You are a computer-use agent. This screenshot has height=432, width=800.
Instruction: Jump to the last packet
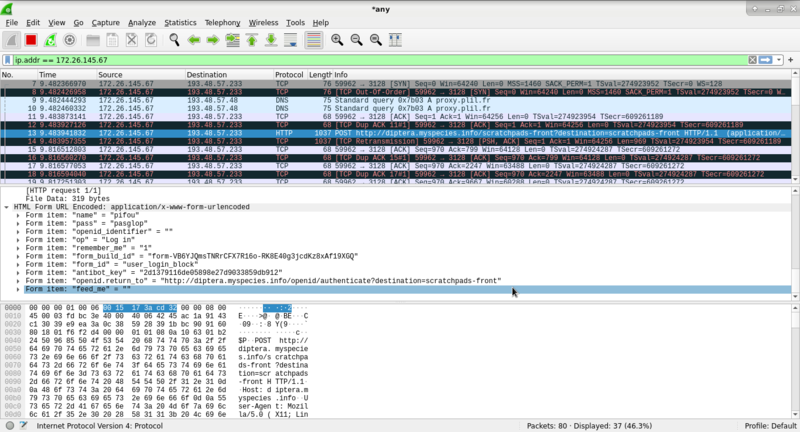click(270, 40)
